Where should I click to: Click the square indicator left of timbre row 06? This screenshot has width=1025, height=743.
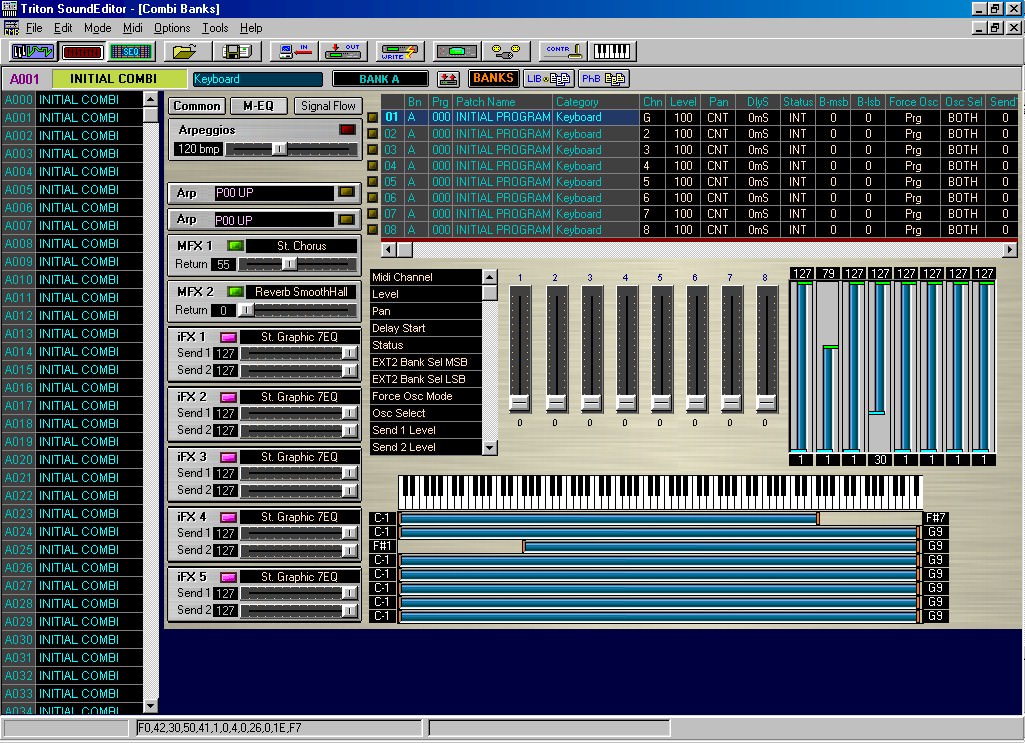373,197
